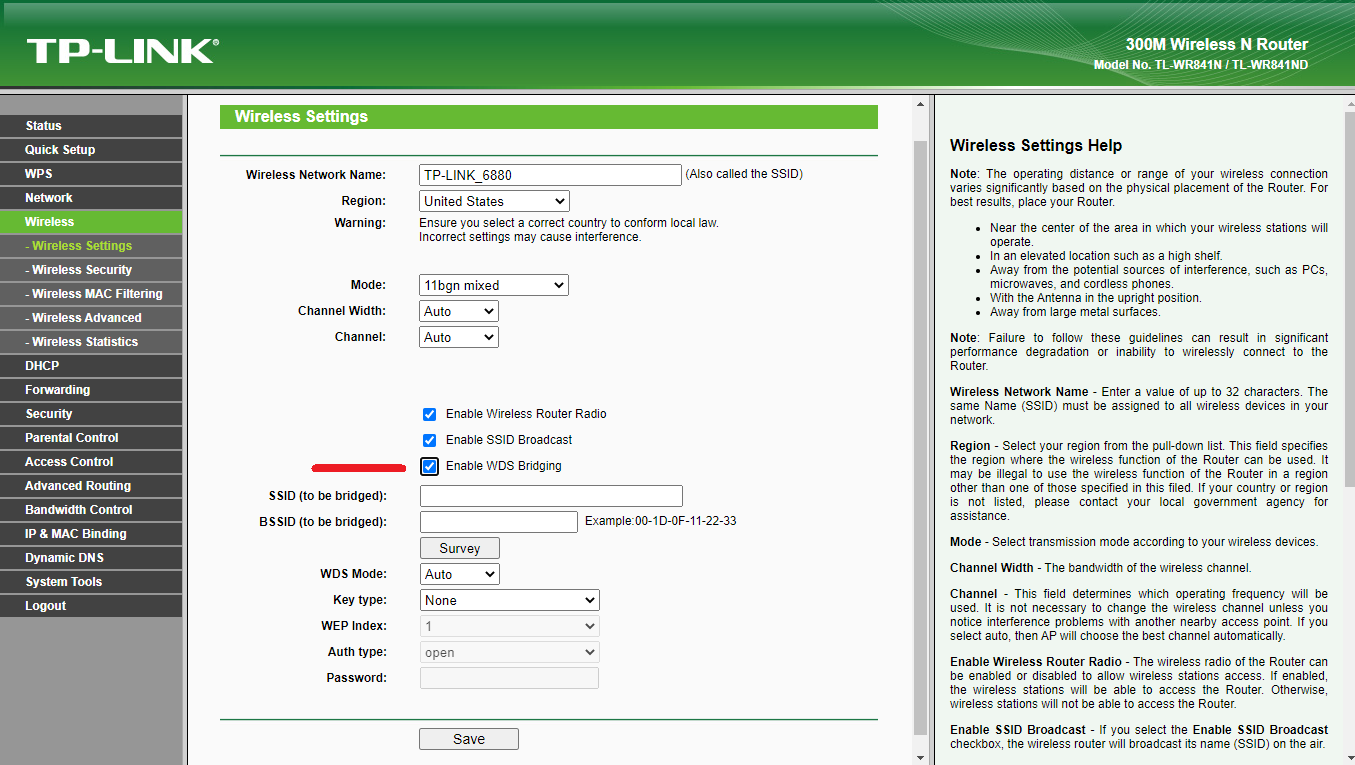Screen dimensions: 1355x765
Task: Expand the Channel Width dropdown
Action: coord(459,311)
